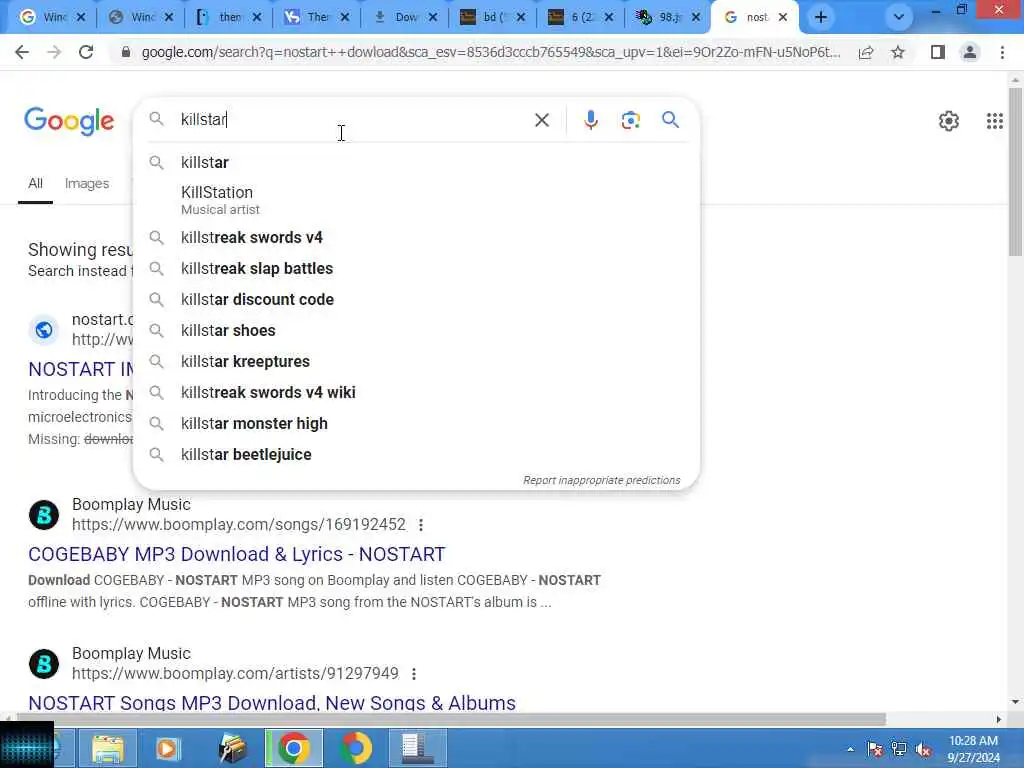Bookmark this page with the star icon
This screenshot has width=1024, height=768.
pos(898,52)
